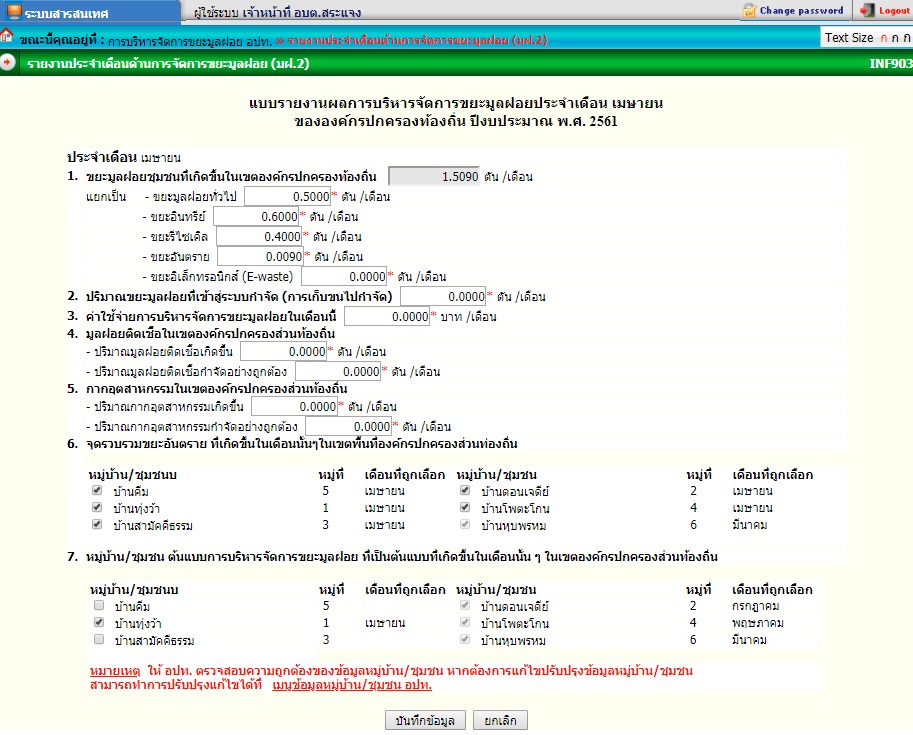This screenshot has width=913, height=735.
Task: Edit the ขยะอินทรีย์ field 0.6000
Action: pos(256,216)
